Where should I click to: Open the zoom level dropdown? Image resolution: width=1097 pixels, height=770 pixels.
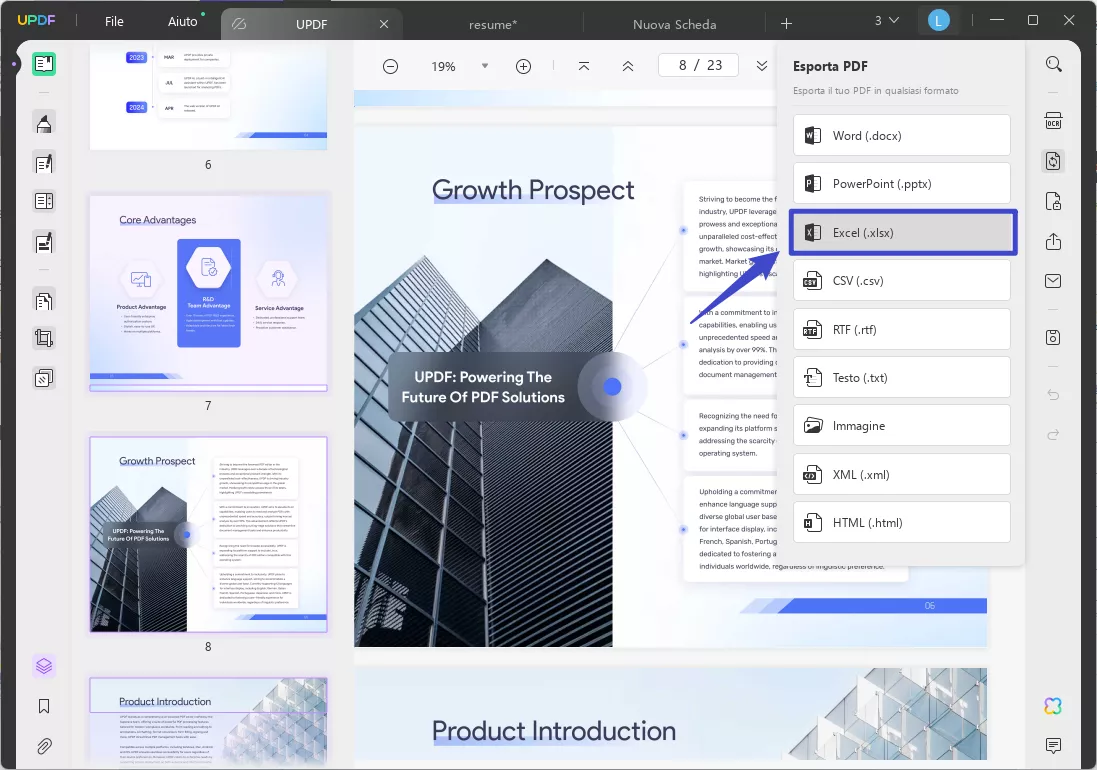[x=485, y=66]
